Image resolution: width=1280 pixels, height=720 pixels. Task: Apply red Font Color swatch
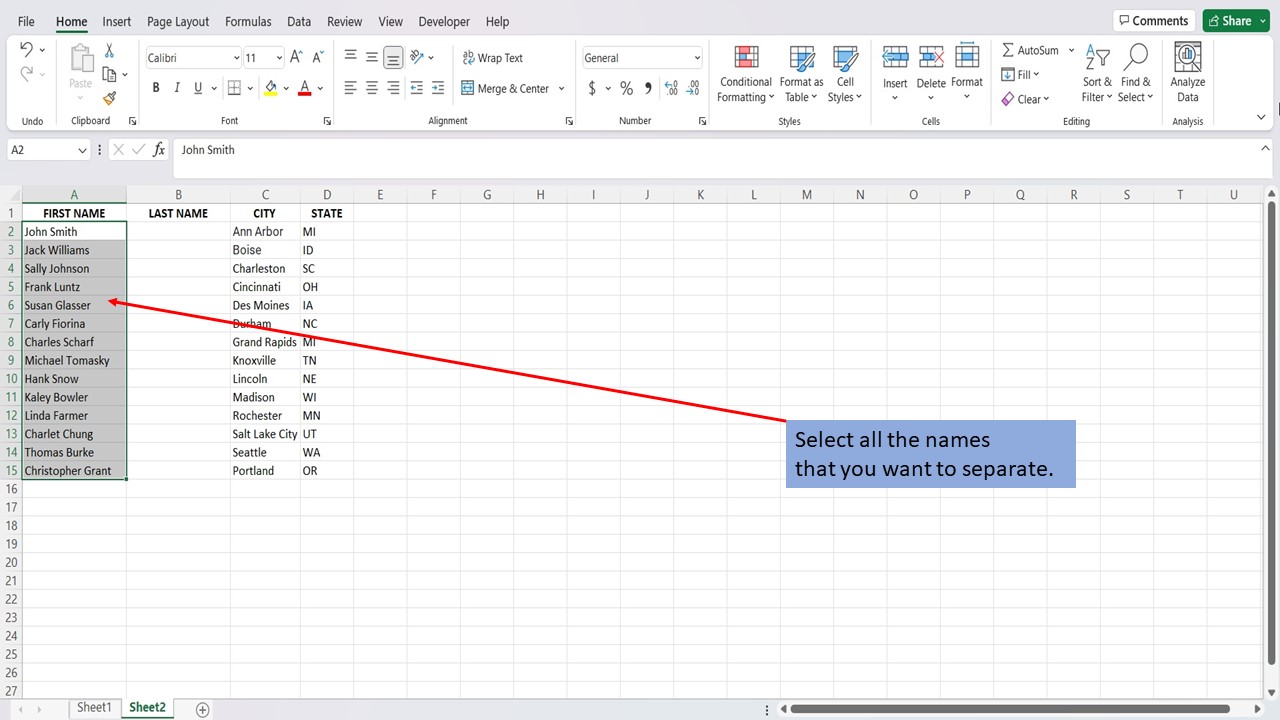305,88
